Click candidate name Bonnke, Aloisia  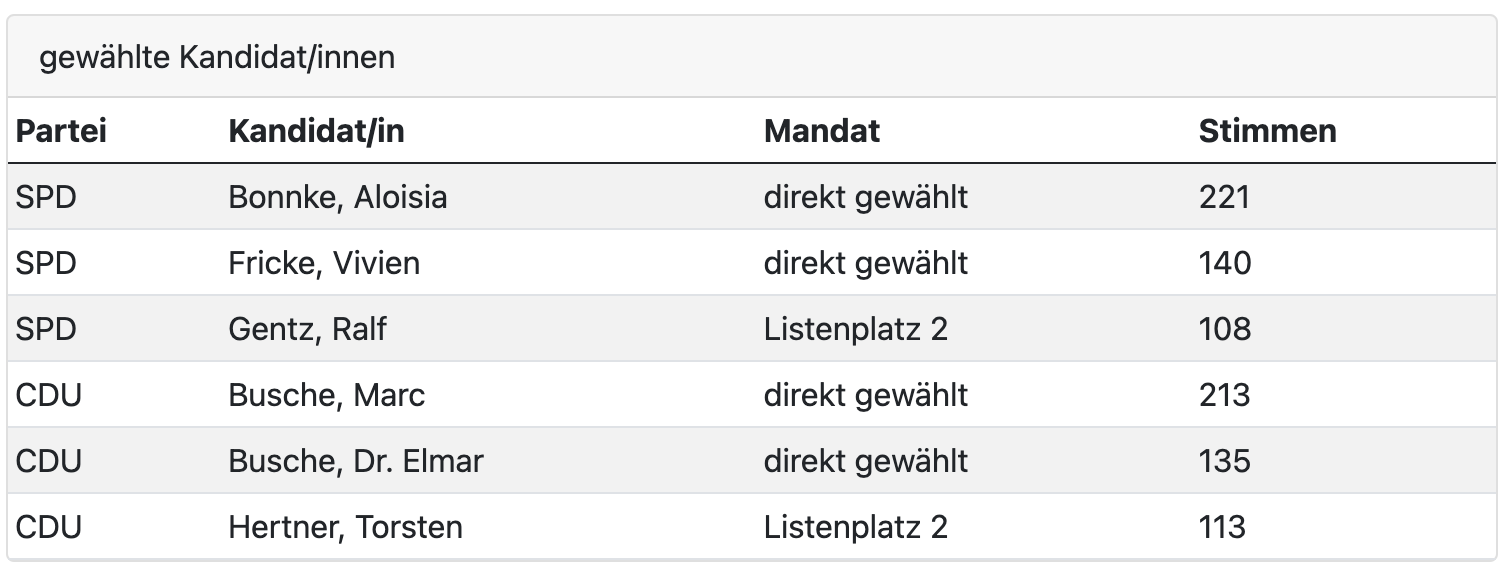[337, 197]
